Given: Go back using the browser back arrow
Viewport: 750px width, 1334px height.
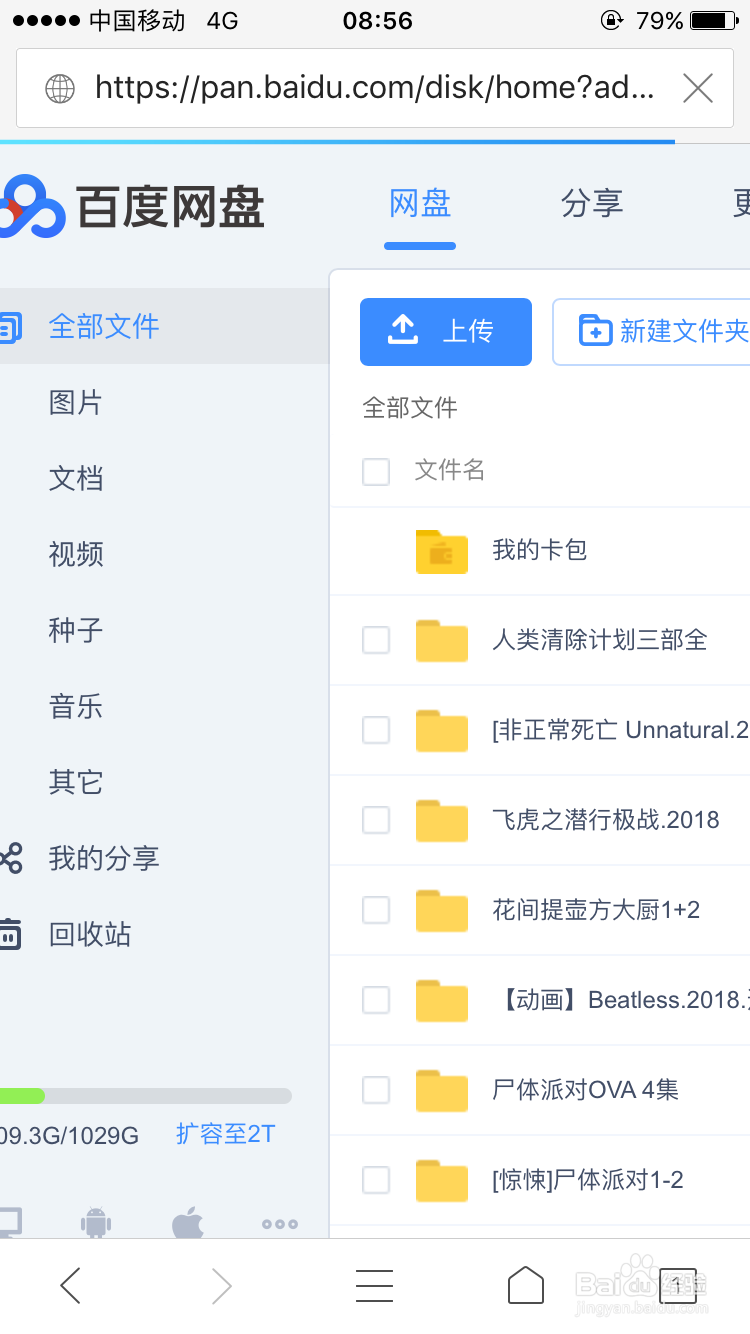Looking at the screenshot, I should click(70, 1285).
